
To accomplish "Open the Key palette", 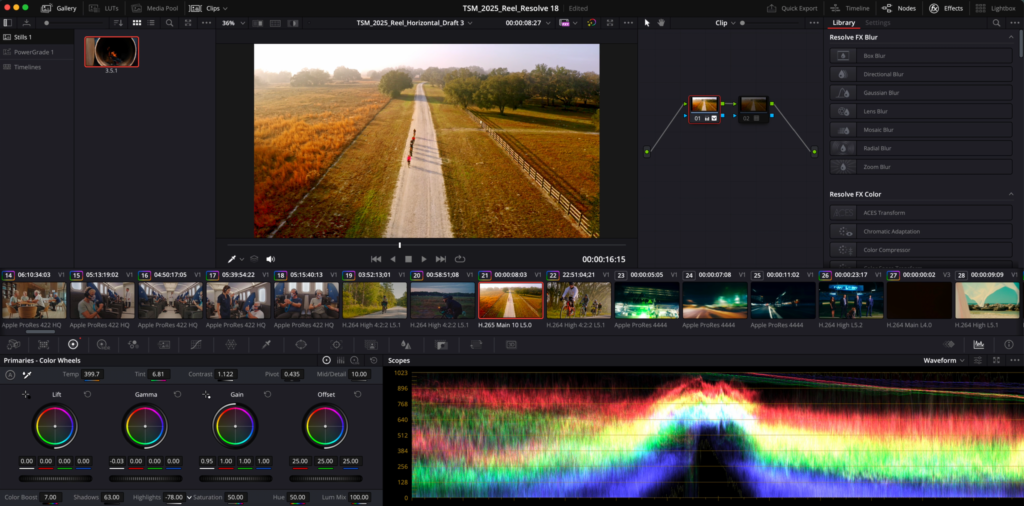I will (x=441, y=344).
